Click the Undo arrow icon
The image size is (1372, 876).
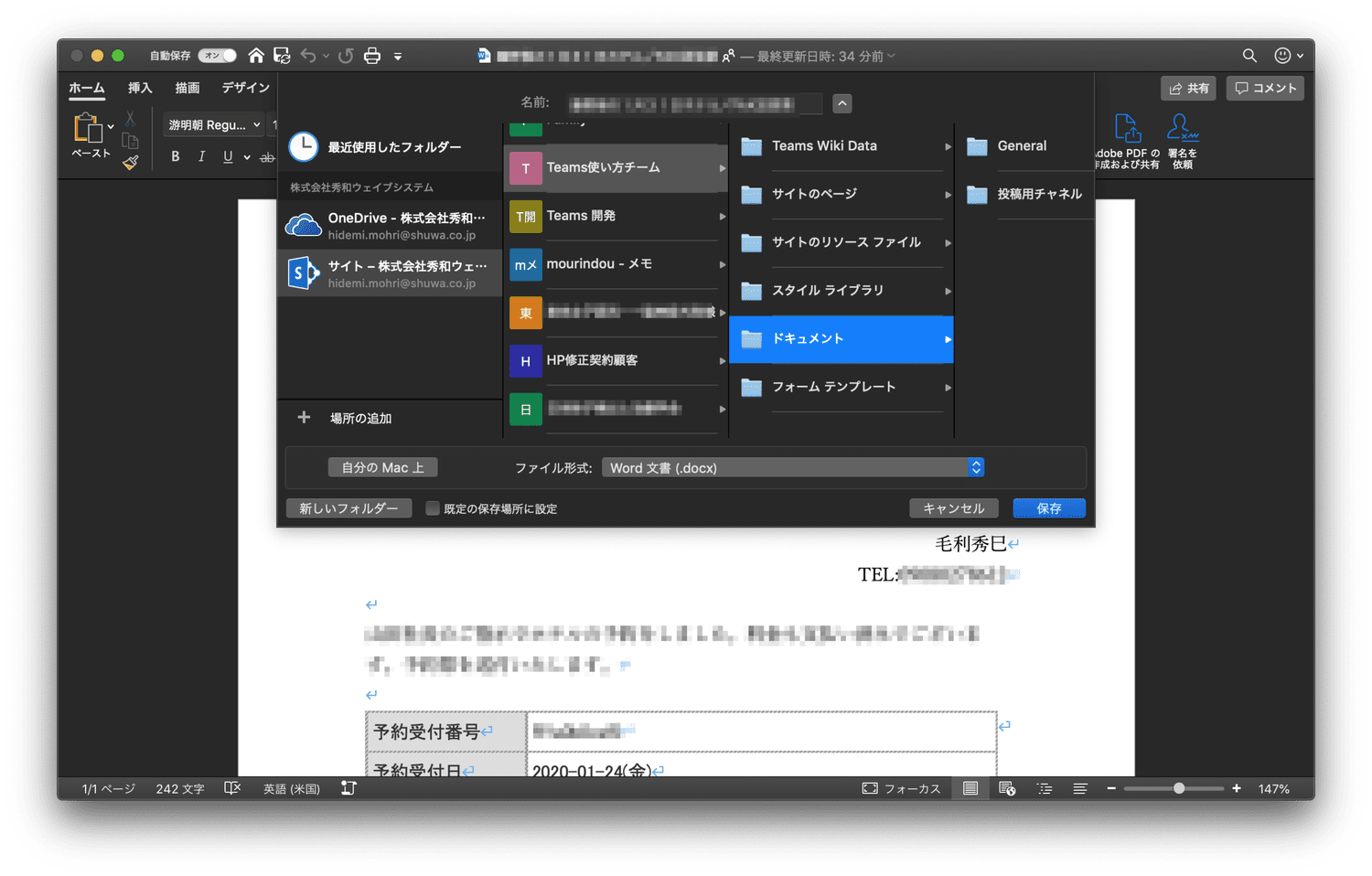(x=308, y=56)
